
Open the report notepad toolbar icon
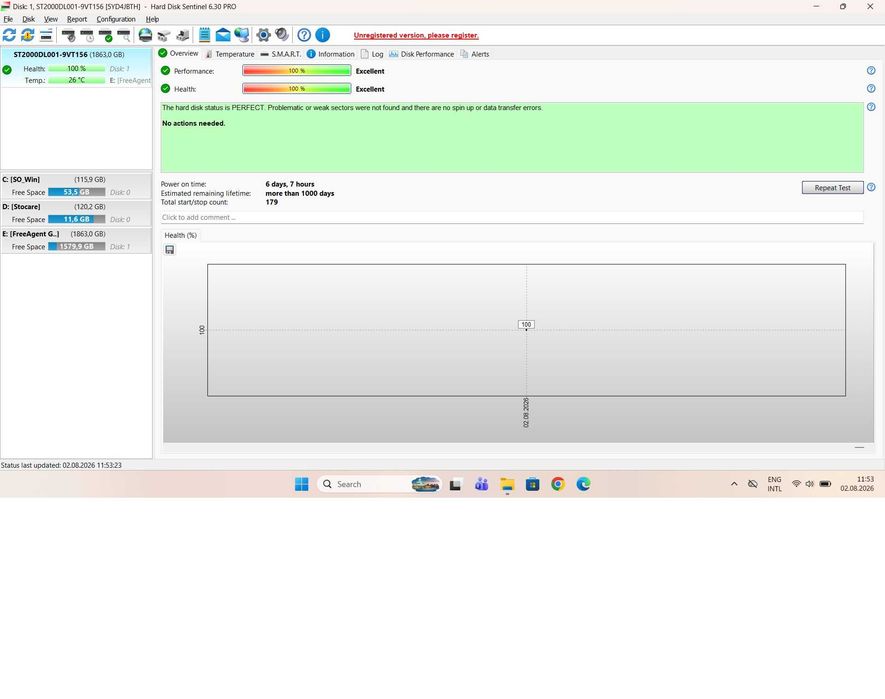204,35
